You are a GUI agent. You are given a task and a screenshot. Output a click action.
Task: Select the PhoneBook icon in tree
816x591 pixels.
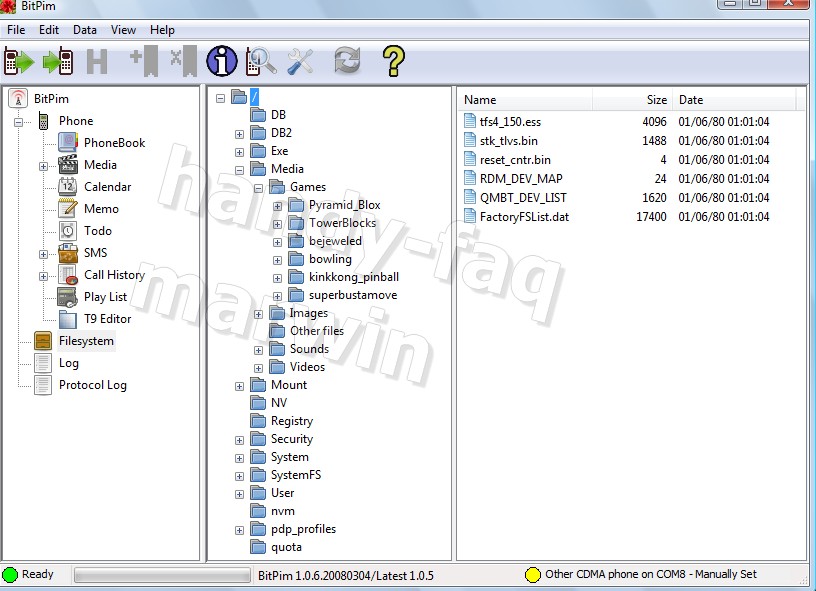pyautogui.click(x=68, y=143)
